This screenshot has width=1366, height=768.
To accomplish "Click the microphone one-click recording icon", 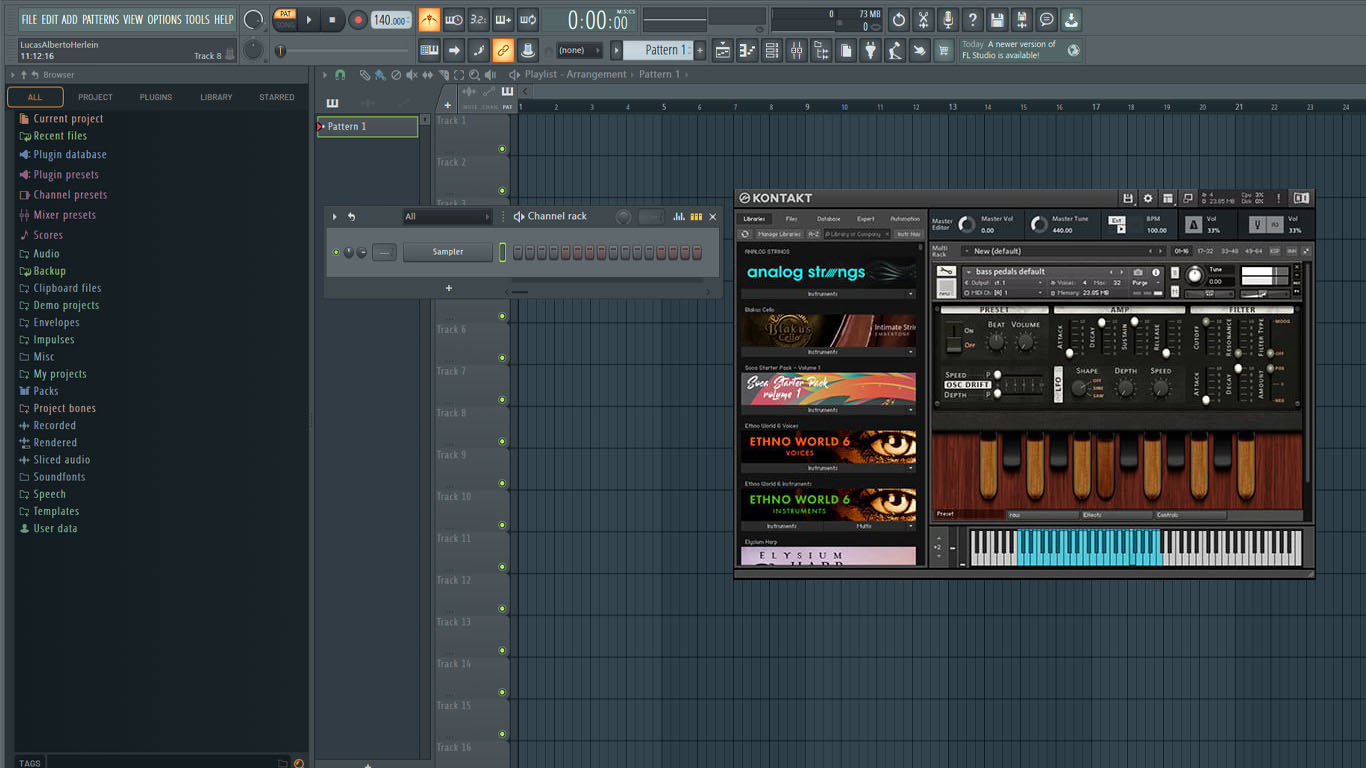I will tap(947, 19).
